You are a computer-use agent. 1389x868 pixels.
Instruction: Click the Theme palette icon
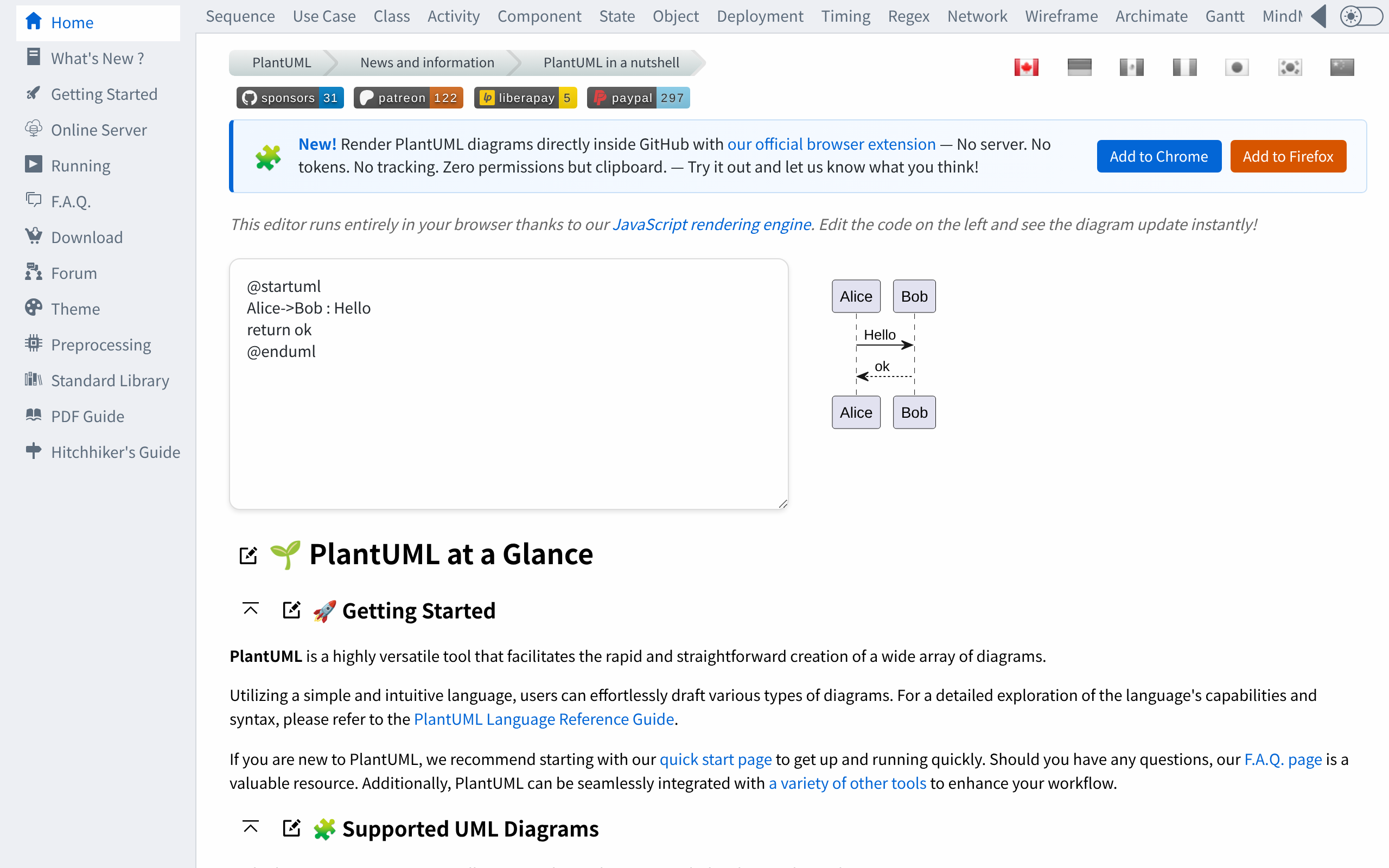pyautogui.click(x=33, y=308)
